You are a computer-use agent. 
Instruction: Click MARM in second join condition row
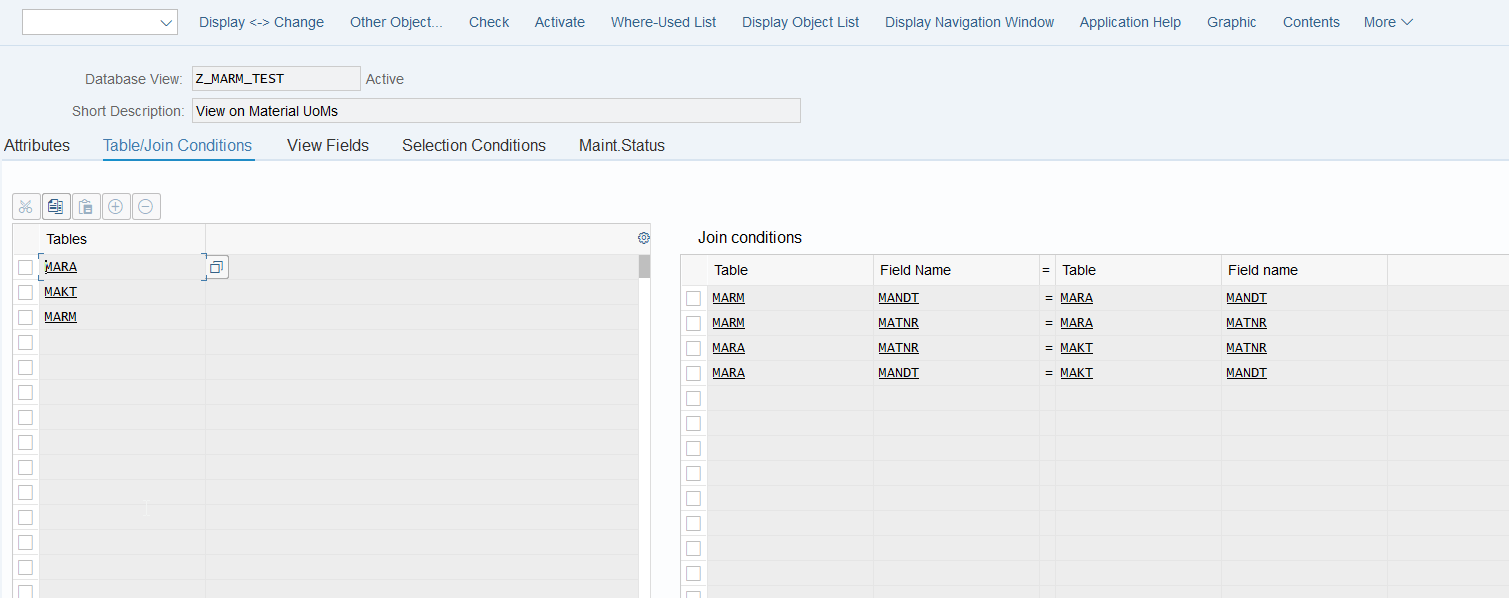(x=728, y=323)
